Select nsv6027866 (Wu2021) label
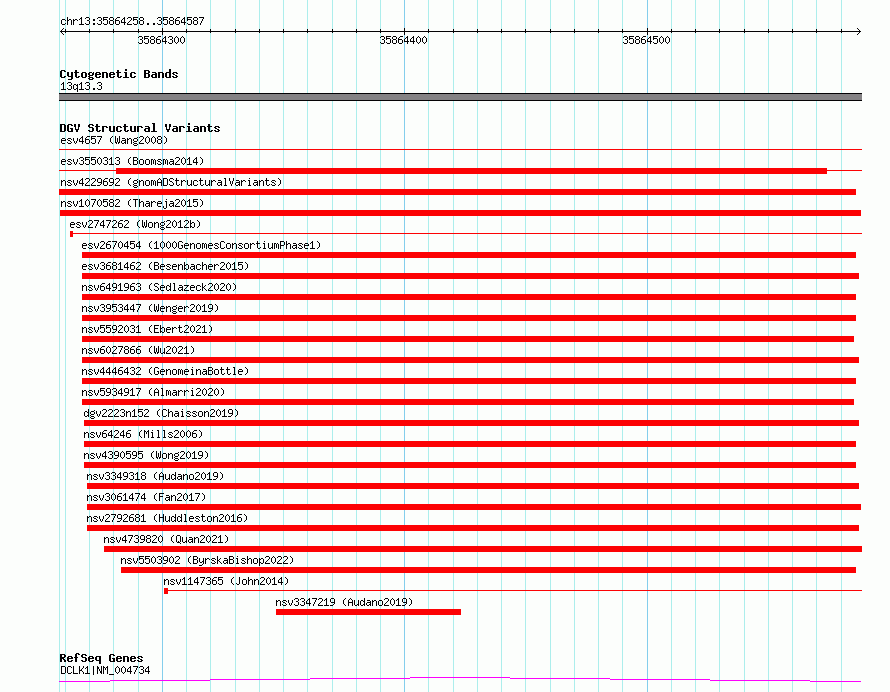 click(x=138, y=350)
